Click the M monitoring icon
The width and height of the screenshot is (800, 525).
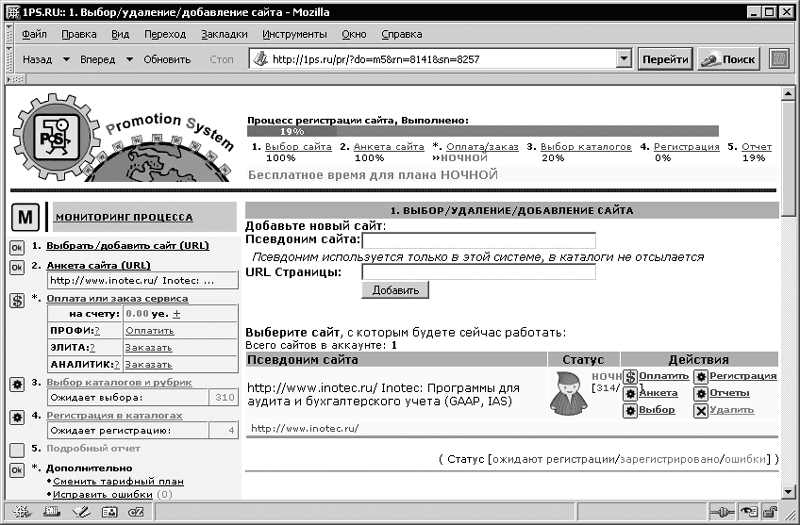(x=25, y=217)
